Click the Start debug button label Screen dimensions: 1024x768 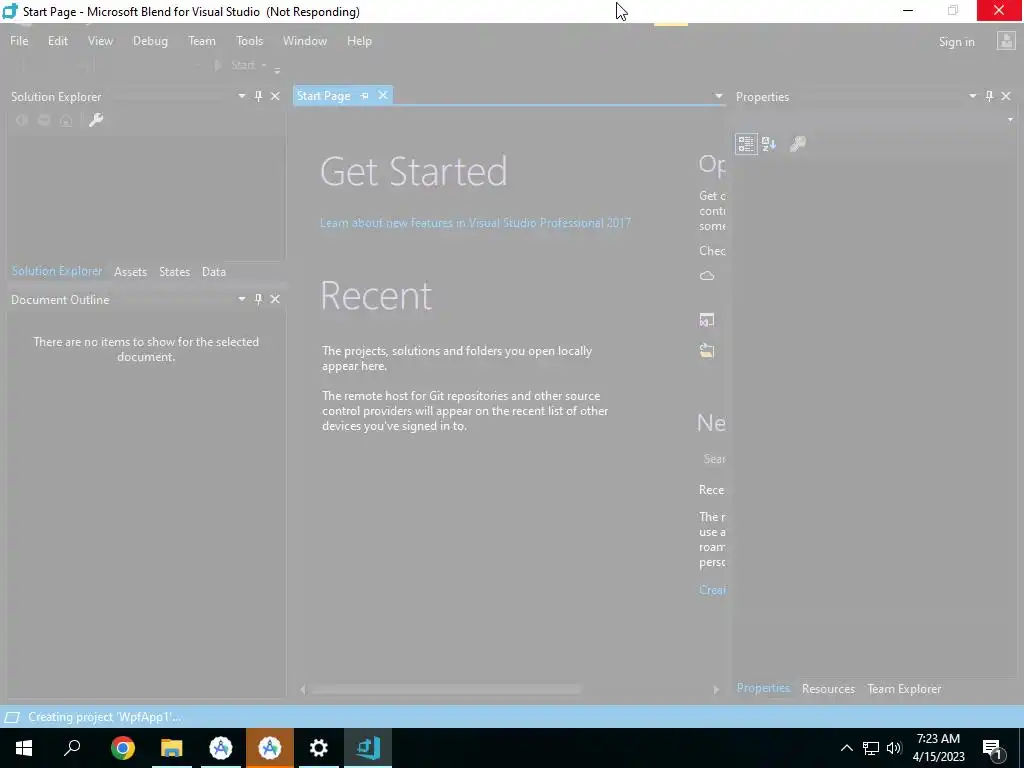(243, 65)
